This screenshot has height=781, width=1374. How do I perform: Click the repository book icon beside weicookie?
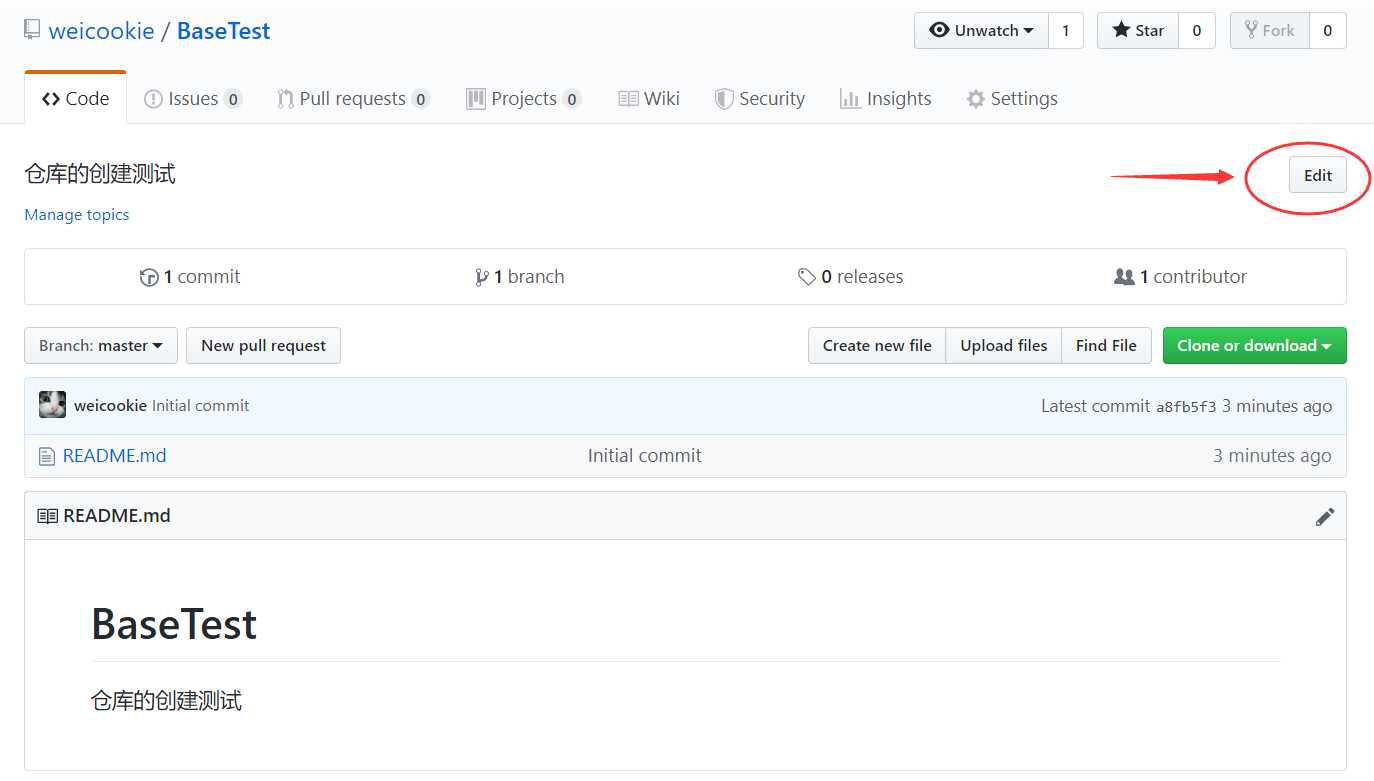click(33, 30)
